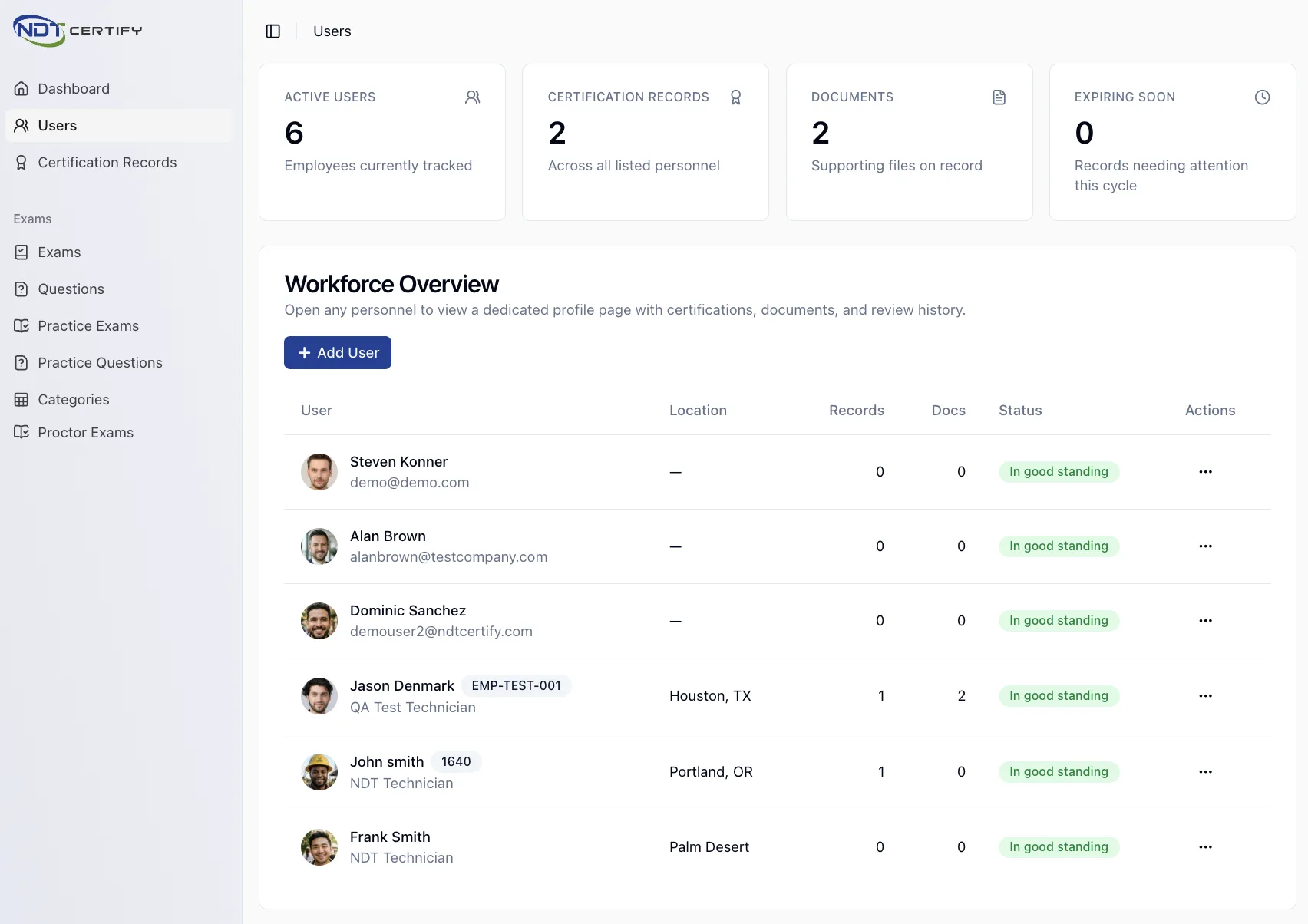Toggle the sidebar panel icon
The image size is (1308, 924).
272,31
